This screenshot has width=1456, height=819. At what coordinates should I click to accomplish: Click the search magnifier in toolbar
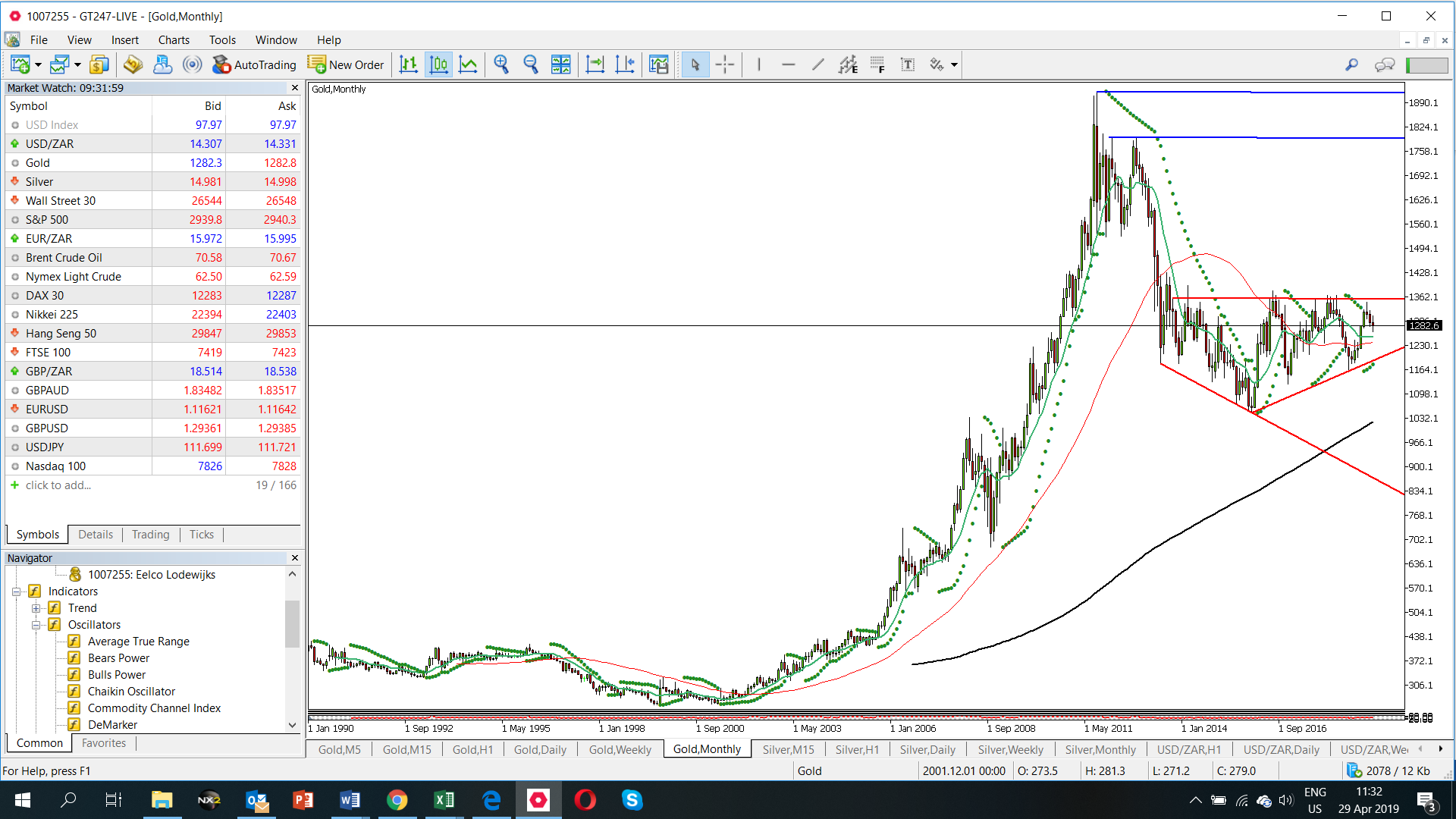click(x=1351, y=64)
